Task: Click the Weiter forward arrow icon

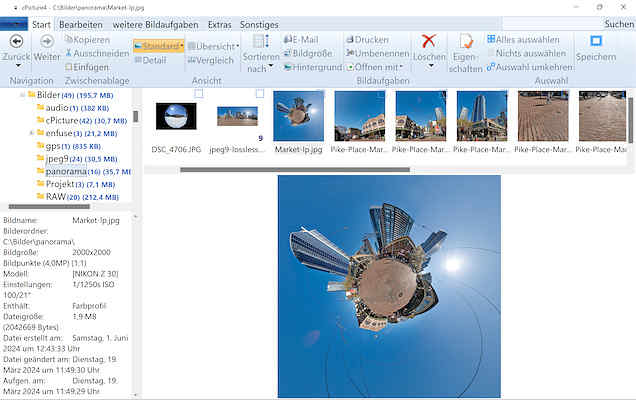Action: point(46,41)
